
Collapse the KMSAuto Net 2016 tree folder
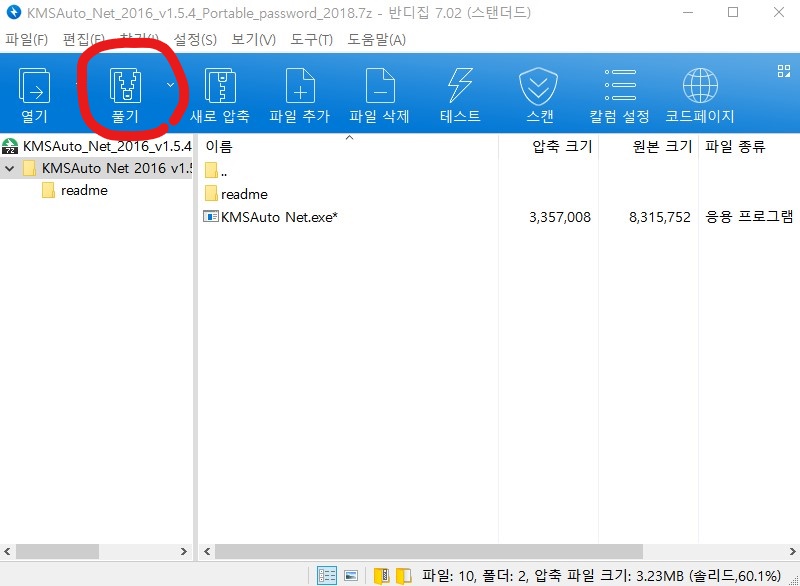pyautogui.click(x=10, y=168)
